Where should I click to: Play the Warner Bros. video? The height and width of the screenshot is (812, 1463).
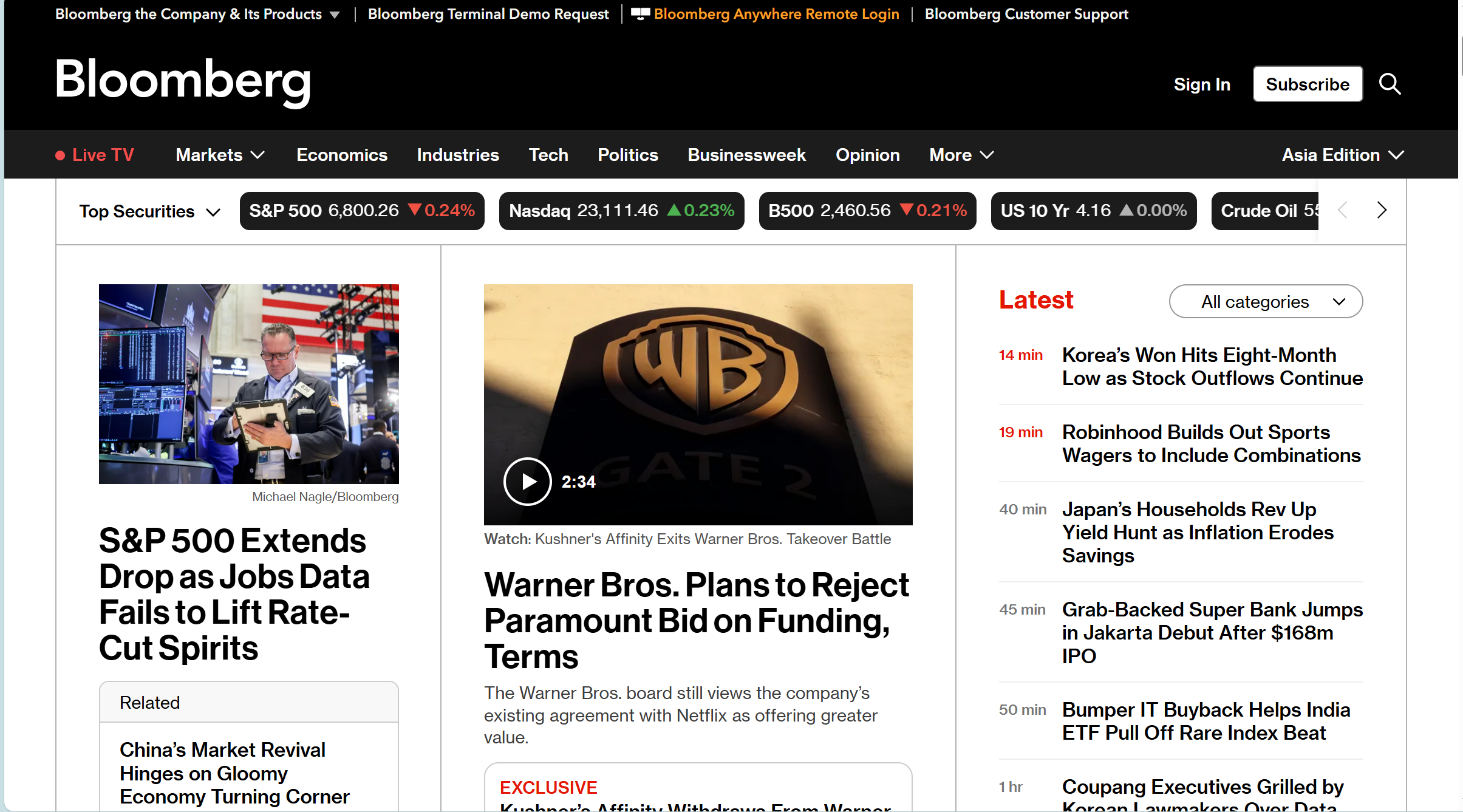pos(527,482)
